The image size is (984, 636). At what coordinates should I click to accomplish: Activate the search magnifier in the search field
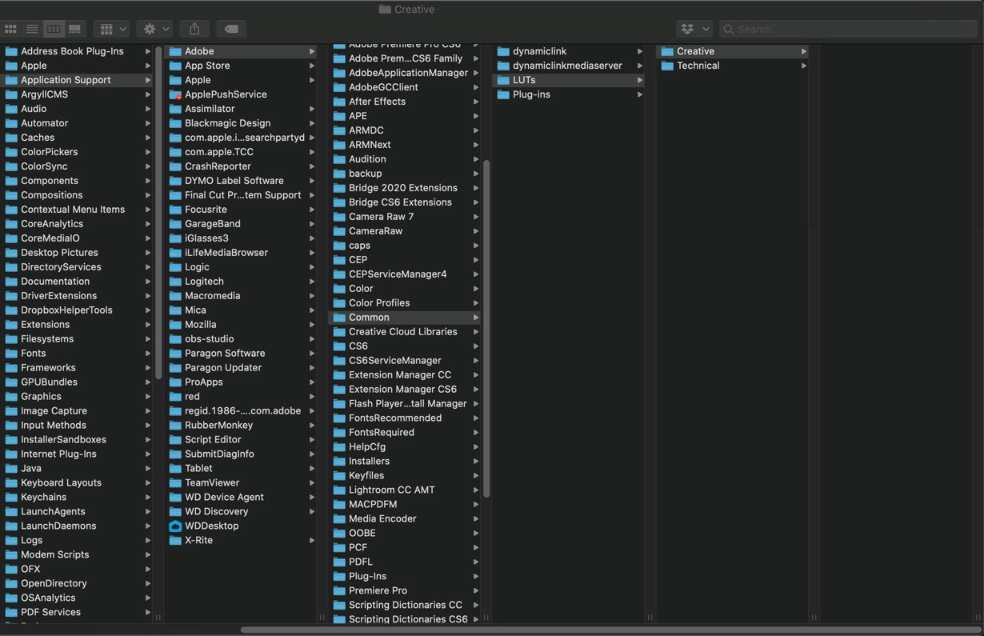[x=728, y=28]
